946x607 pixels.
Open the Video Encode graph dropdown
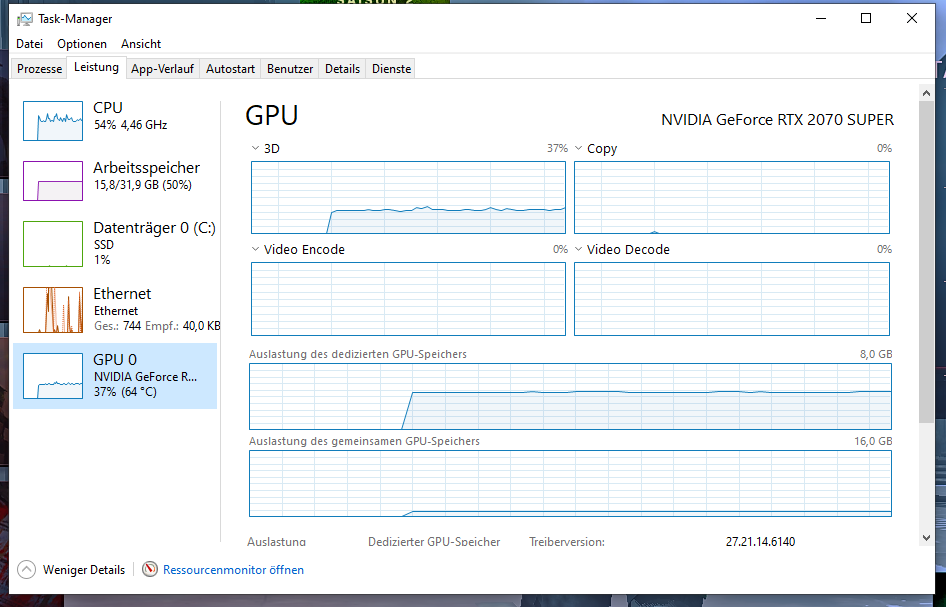256,250
